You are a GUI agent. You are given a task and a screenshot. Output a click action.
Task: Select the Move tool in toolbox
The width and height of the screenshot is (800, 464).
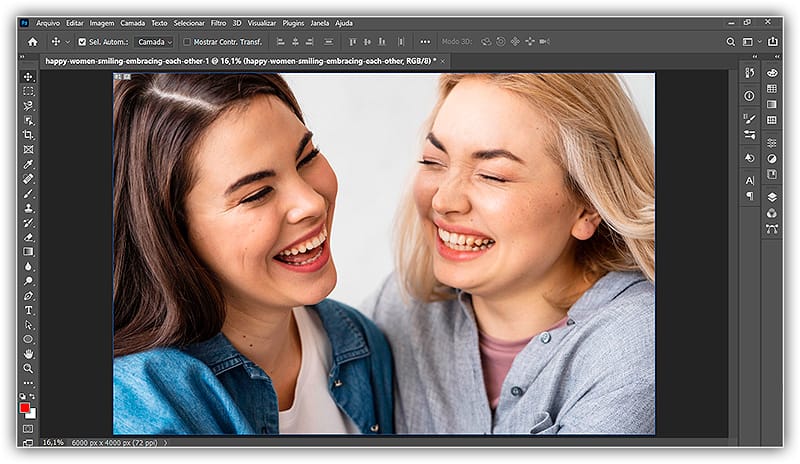click(x=28, y=77)
